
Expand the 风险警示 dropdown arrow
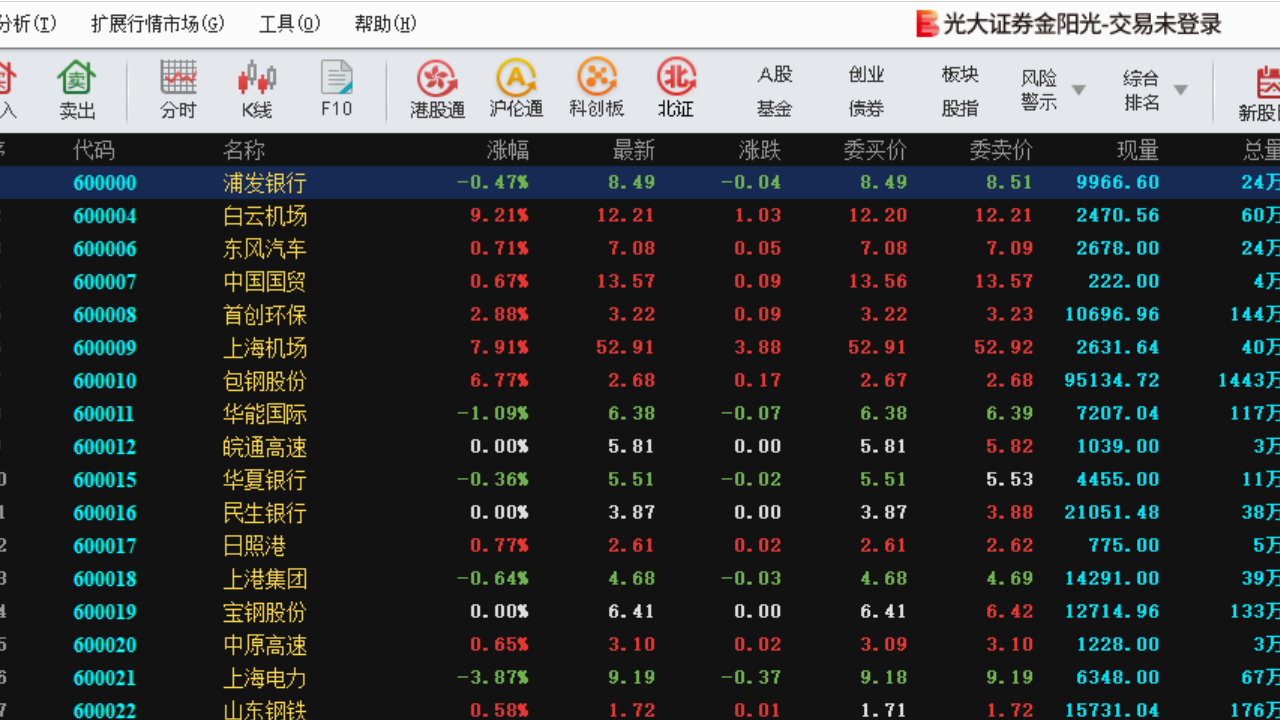click(1080, 88)
